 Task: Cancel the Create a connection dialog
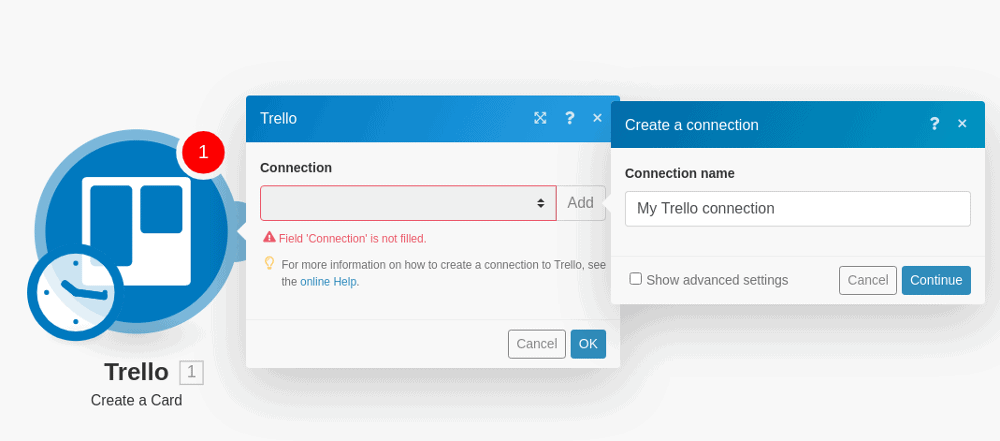(x=867, y=280)
